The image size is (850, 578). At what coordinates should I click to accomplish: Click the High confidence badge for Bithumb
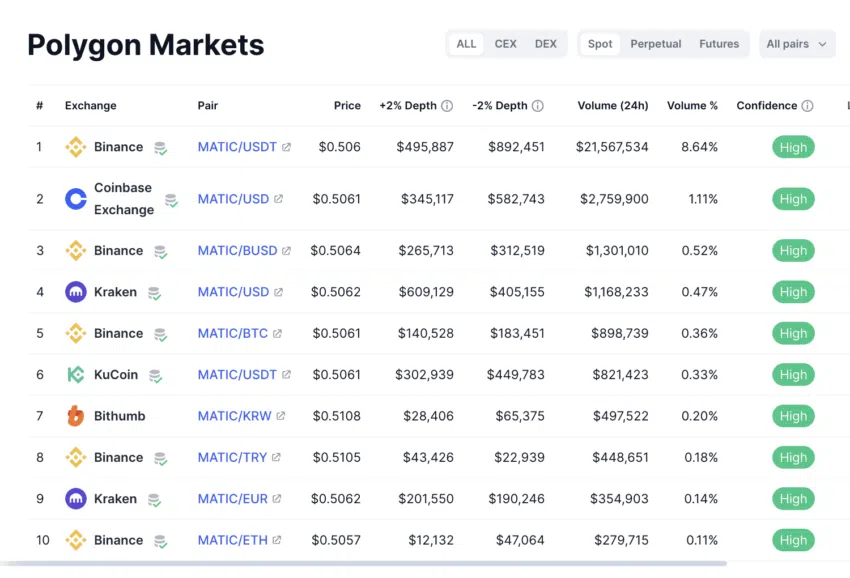click(793, 416)
